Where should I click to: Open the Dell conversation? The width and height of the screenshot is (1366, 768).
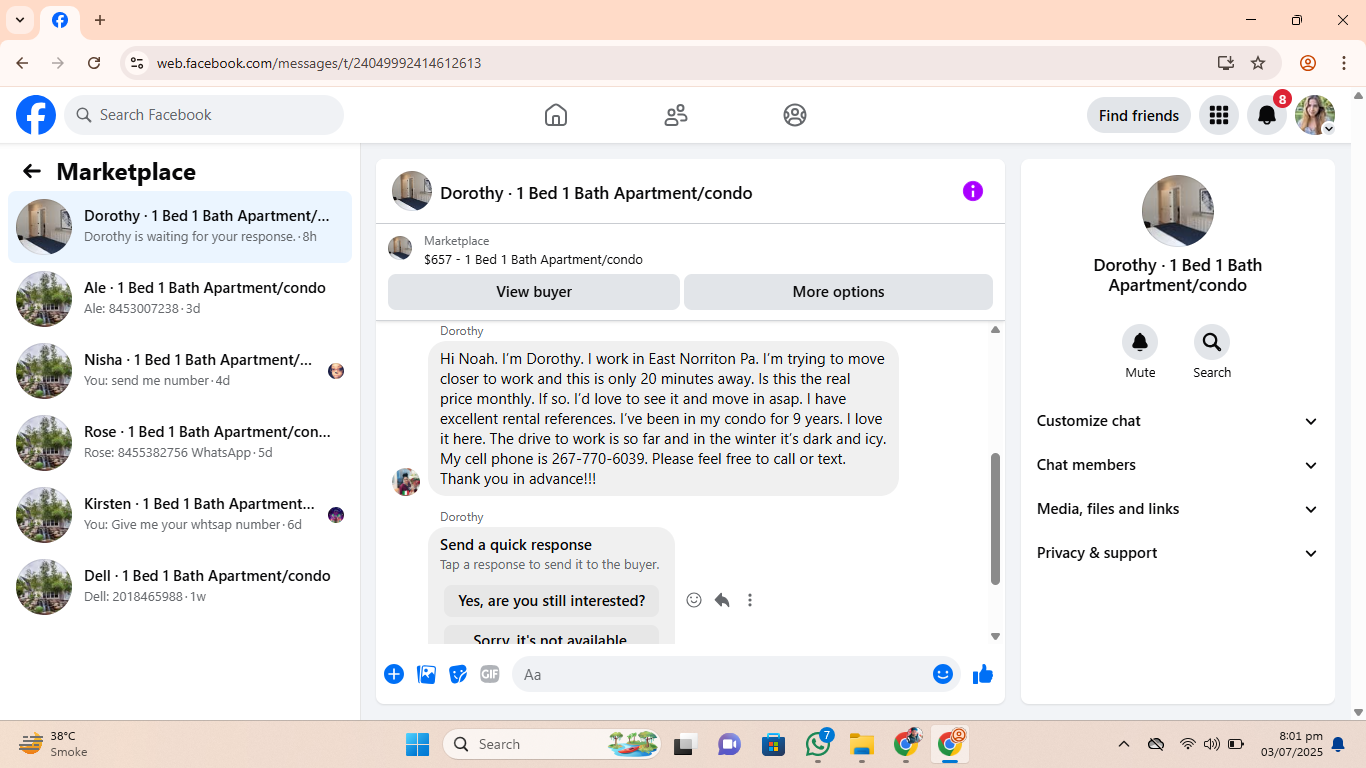pos(180,587)
